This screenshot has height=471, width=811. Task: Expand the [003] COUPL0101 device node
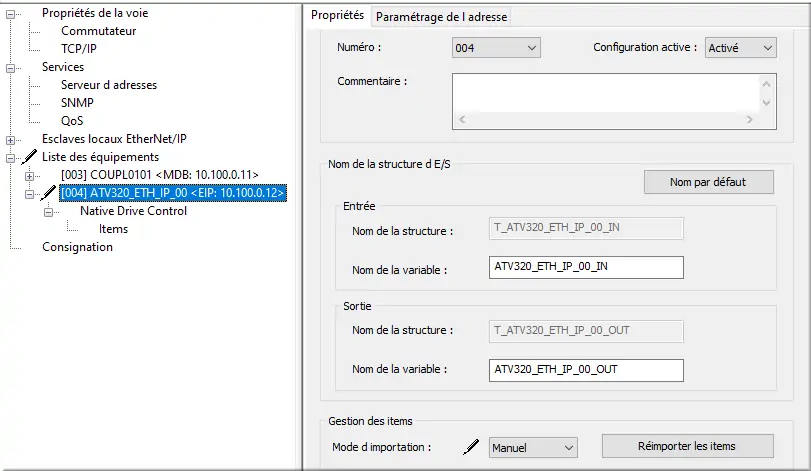(x=29, y=176)
